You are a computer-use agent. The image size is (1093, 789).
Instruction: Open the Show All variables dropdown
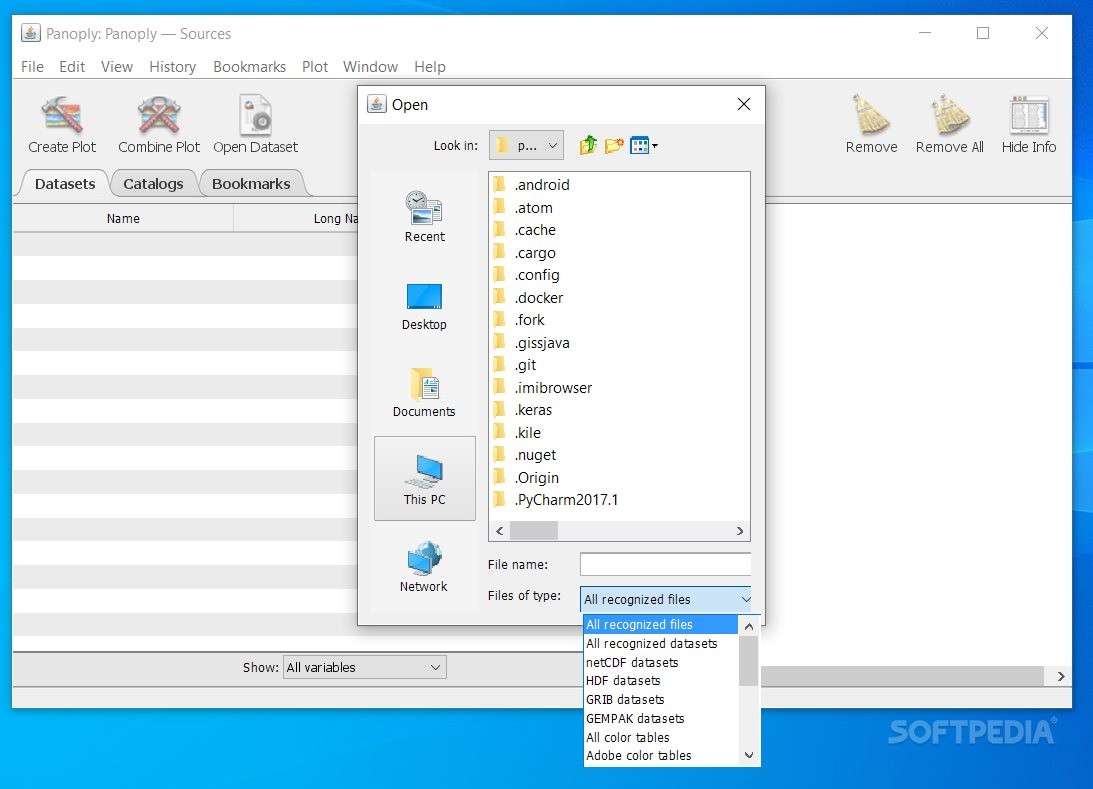pyautogui.click(x=365, y=667)
